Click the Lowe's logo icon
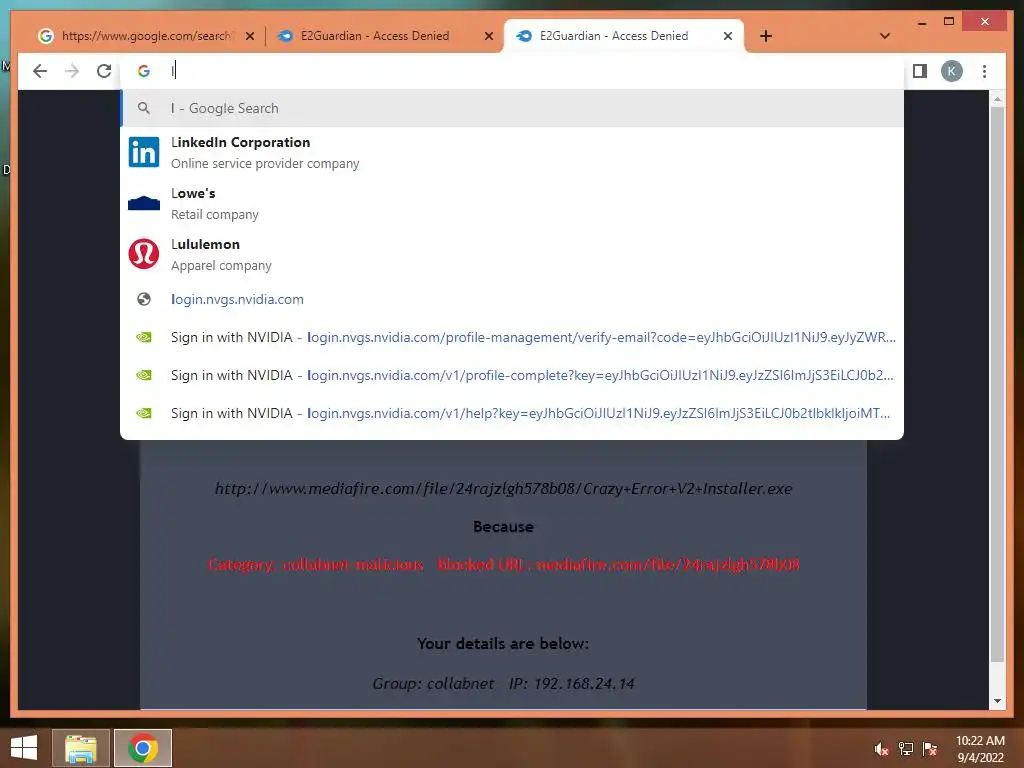The image size is (1024, 768). point(144,203)
